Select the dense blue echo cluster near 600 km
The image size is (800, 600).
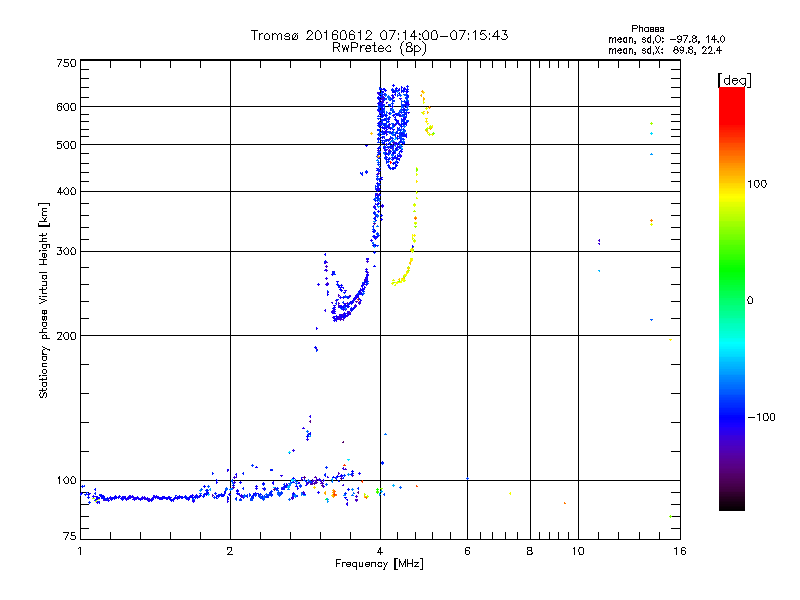point(393,120)
